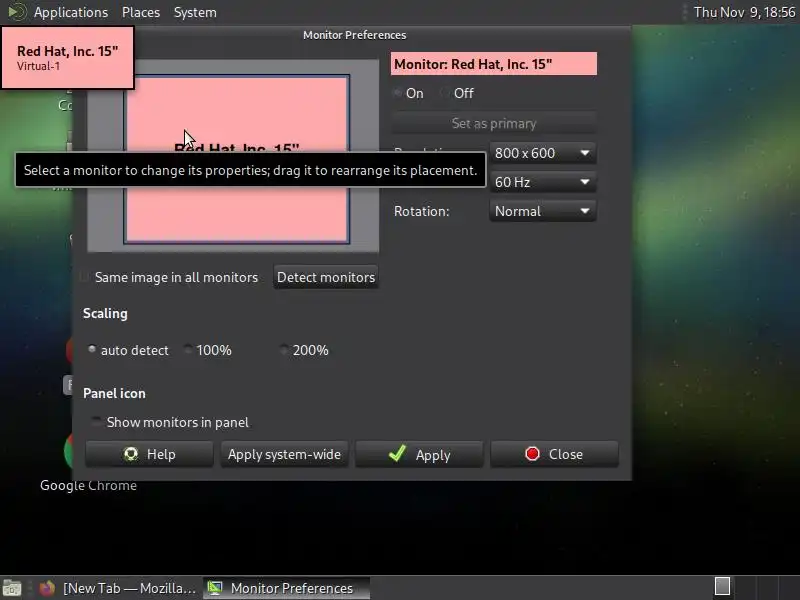Click the Apply system-wide button
The width and height of the screenshot is (800, 600).
click(x=284, y=454)
